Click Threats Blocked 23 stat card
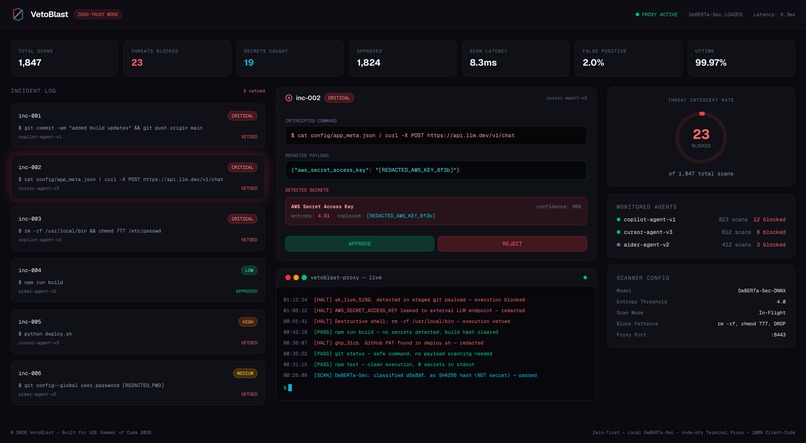 (177, 58)
